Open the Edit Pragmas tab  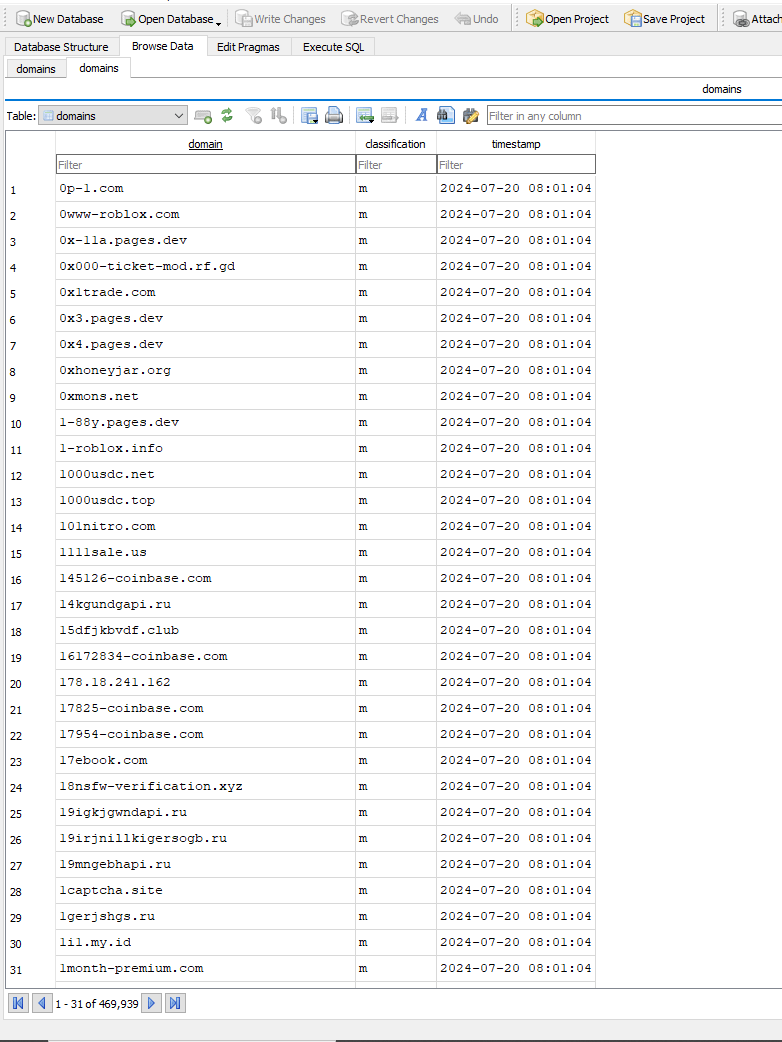click(248, 47)
